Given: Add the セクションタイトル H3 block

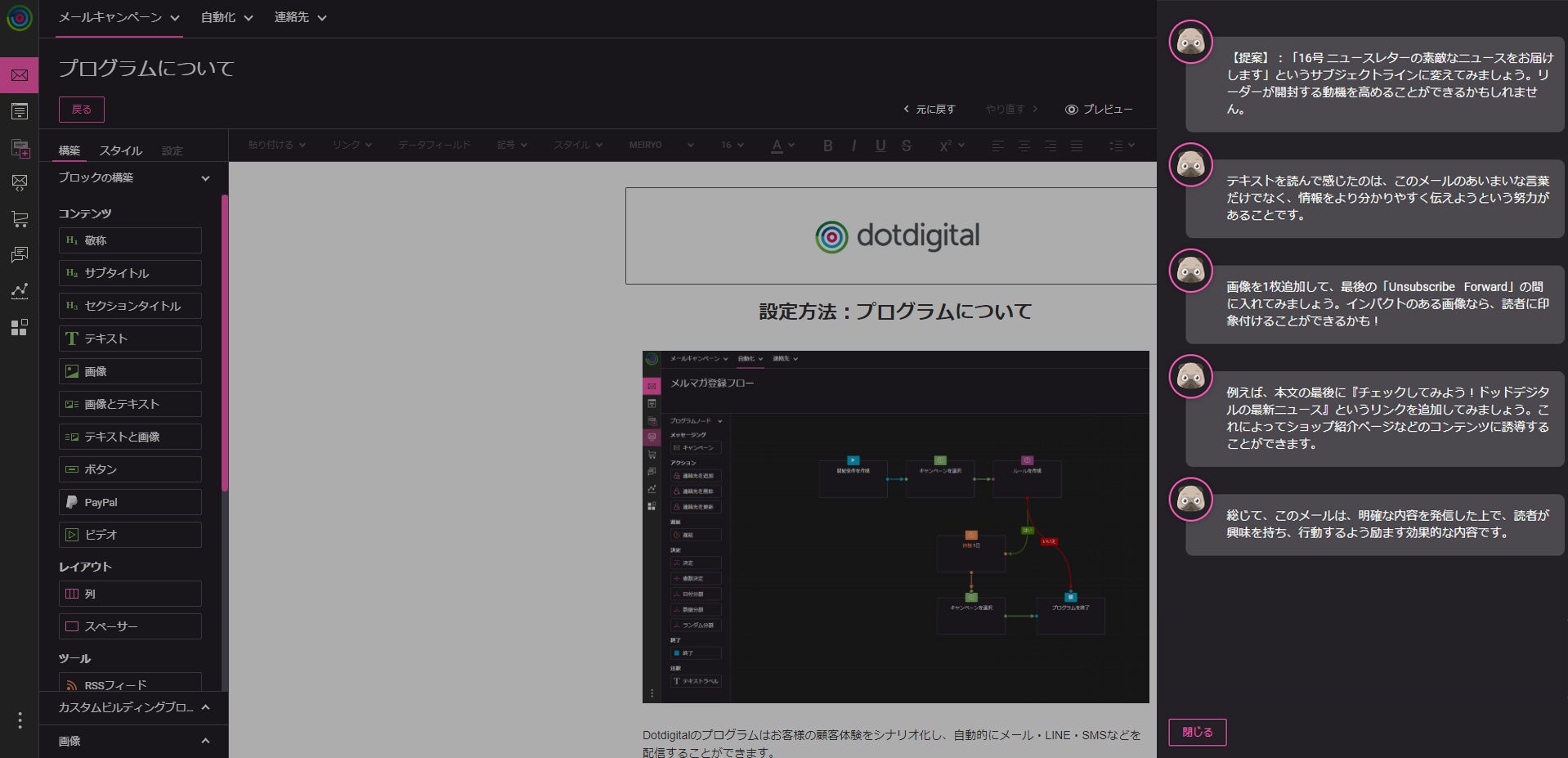Looking at the screenshot, I should click(x=130, y=306).
